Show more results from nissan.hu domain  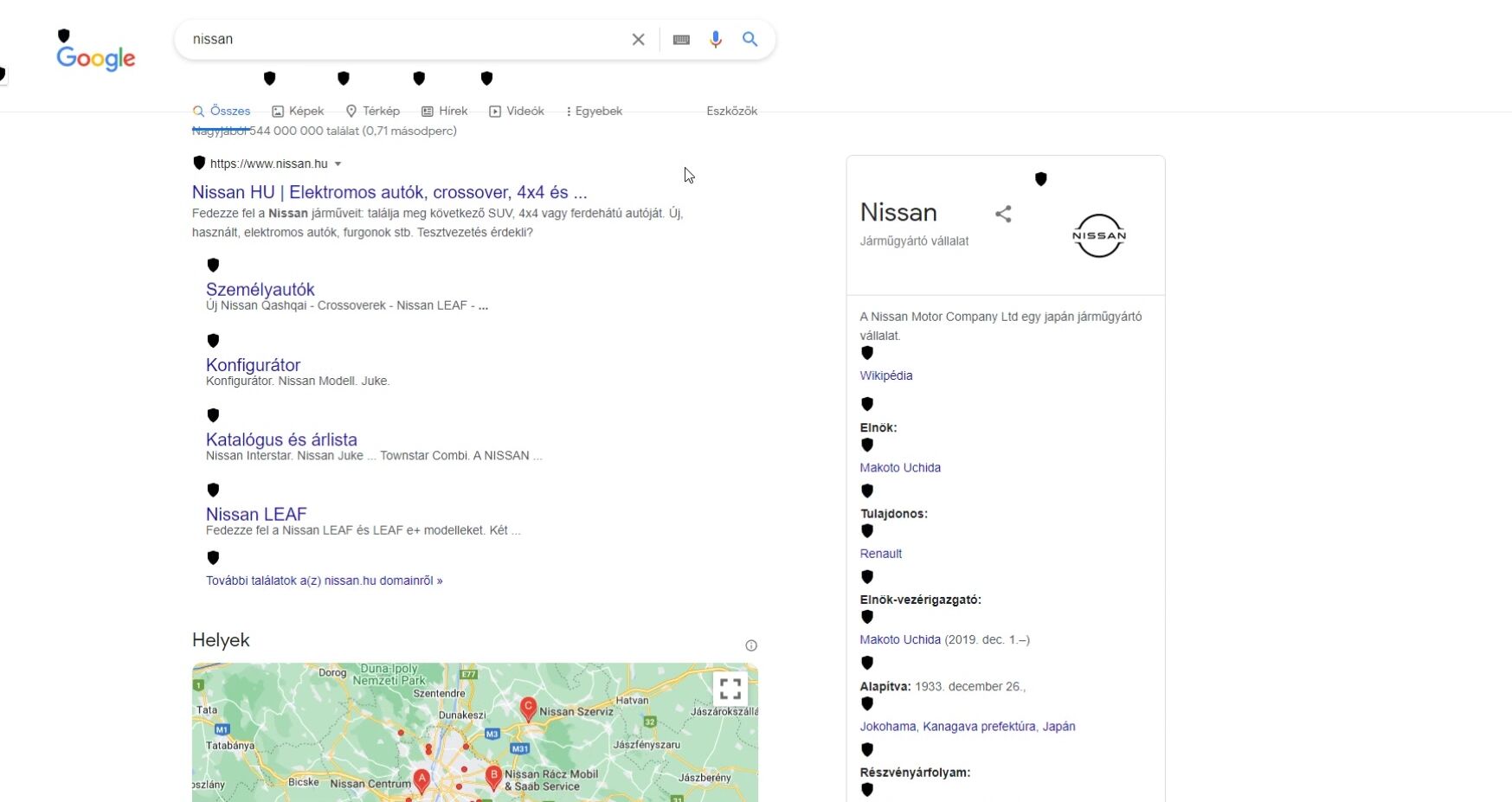(x=325, y=581)
